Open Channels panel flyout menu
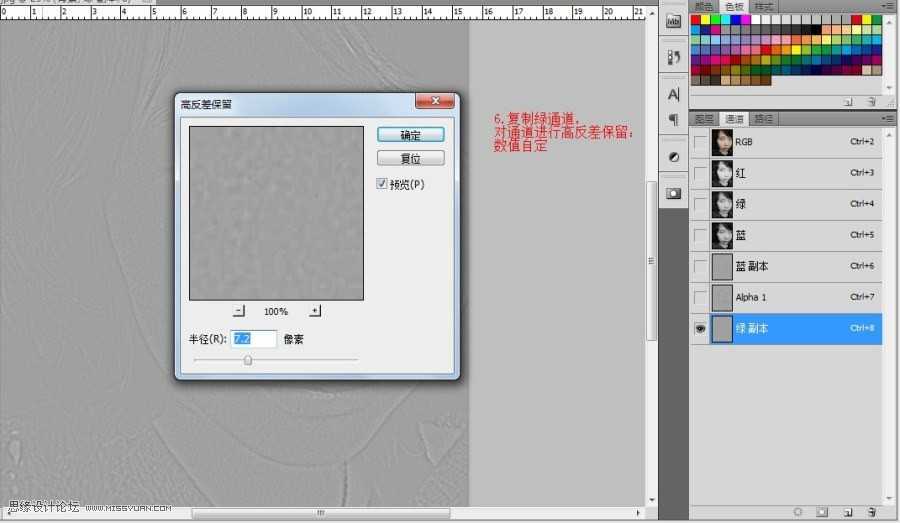The image size is (900, 523). click(887, 119)
